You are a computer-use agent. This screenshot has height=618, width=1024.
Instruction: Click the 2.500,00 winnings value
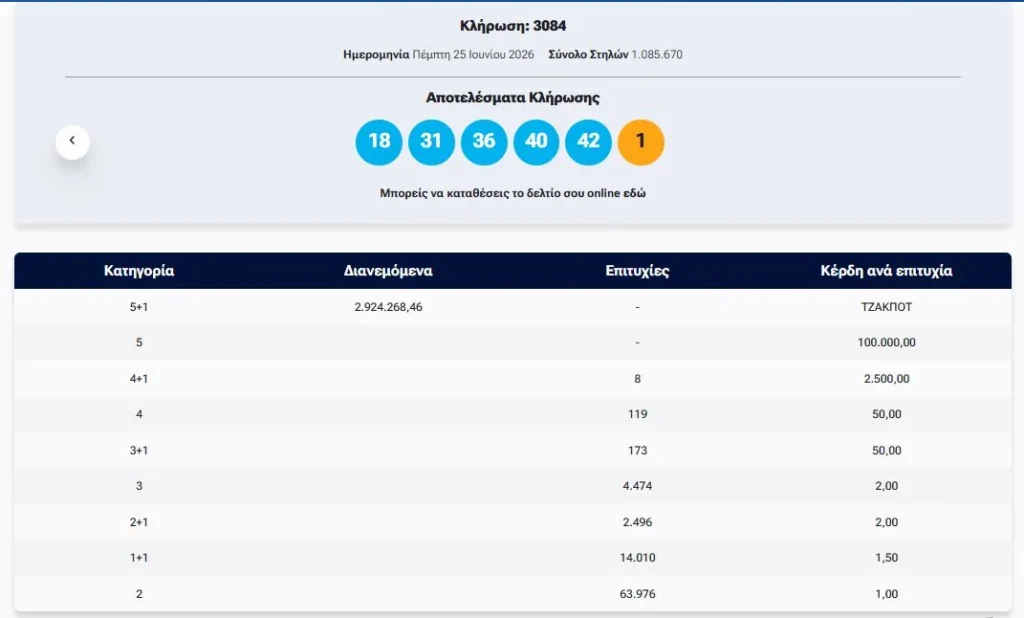(x=886, y=379)
